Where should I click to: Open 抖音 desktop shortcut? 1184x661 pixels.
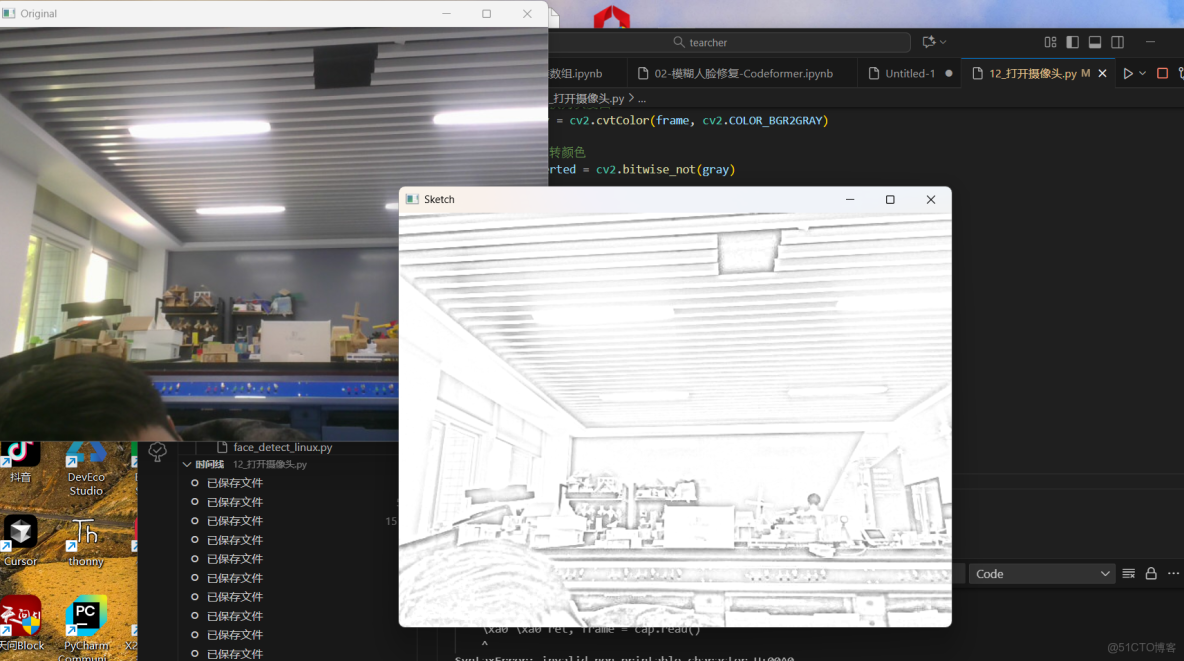click(x=20, y=462)
